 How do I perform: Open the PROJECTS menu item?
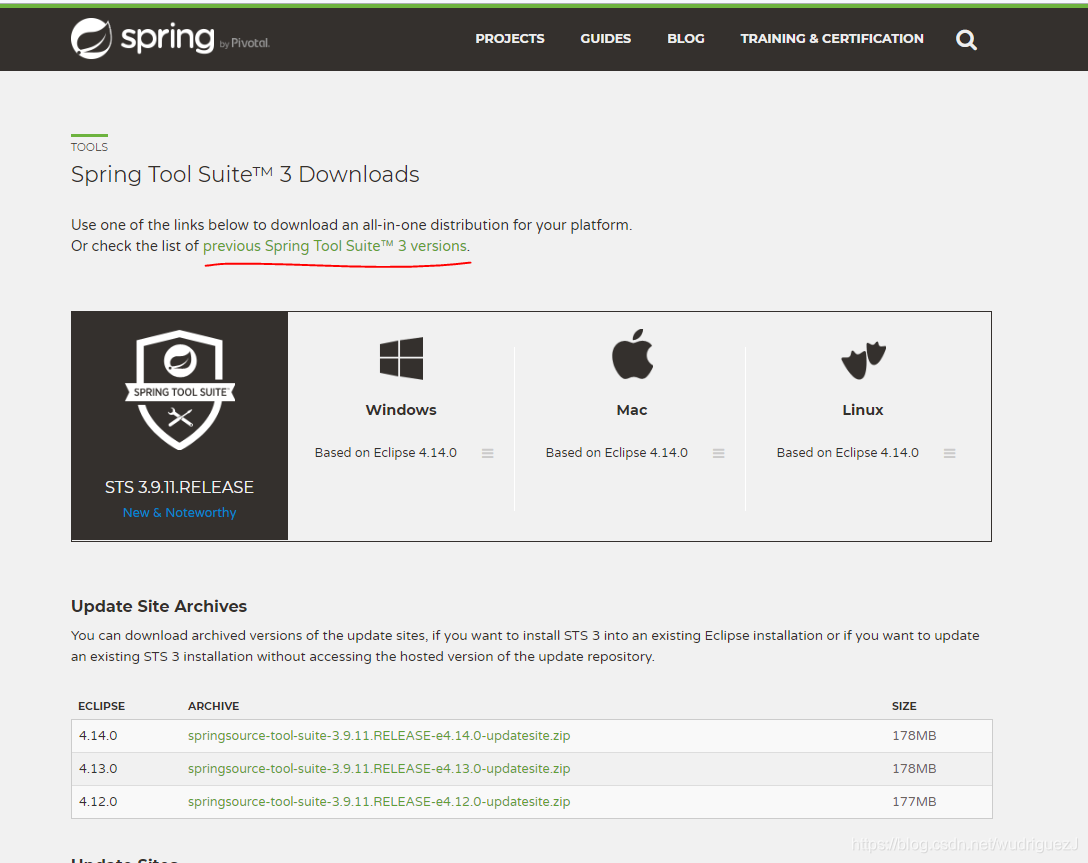click(510, 38)
